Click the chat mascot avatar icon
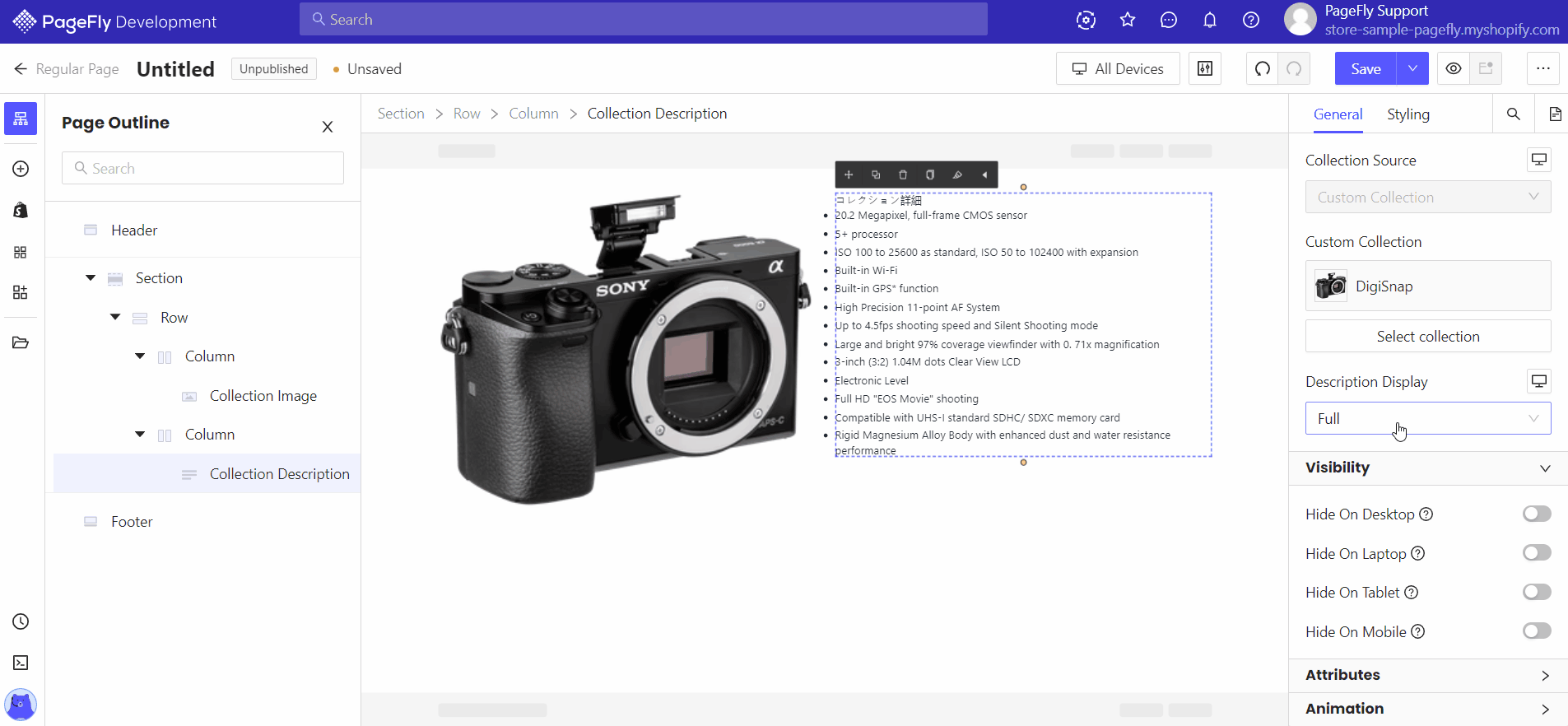Image resolution: width=1568 pixels, height=726 pixels. 21,705
